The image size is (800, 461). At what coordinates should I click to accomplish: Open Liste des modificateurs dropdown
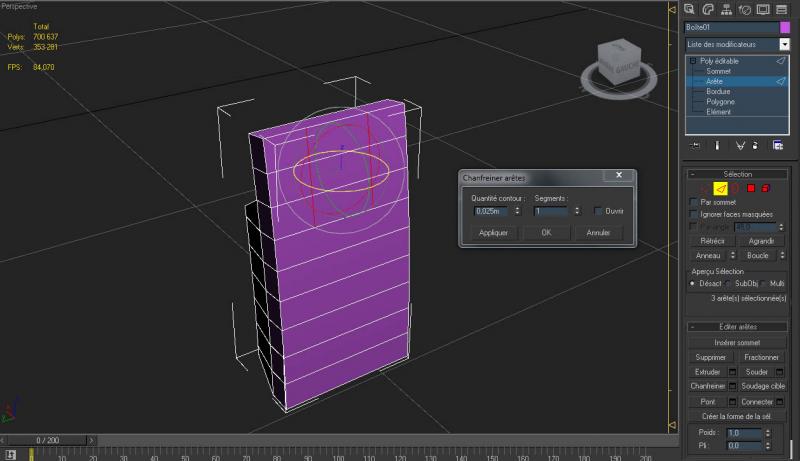[783, 44]
